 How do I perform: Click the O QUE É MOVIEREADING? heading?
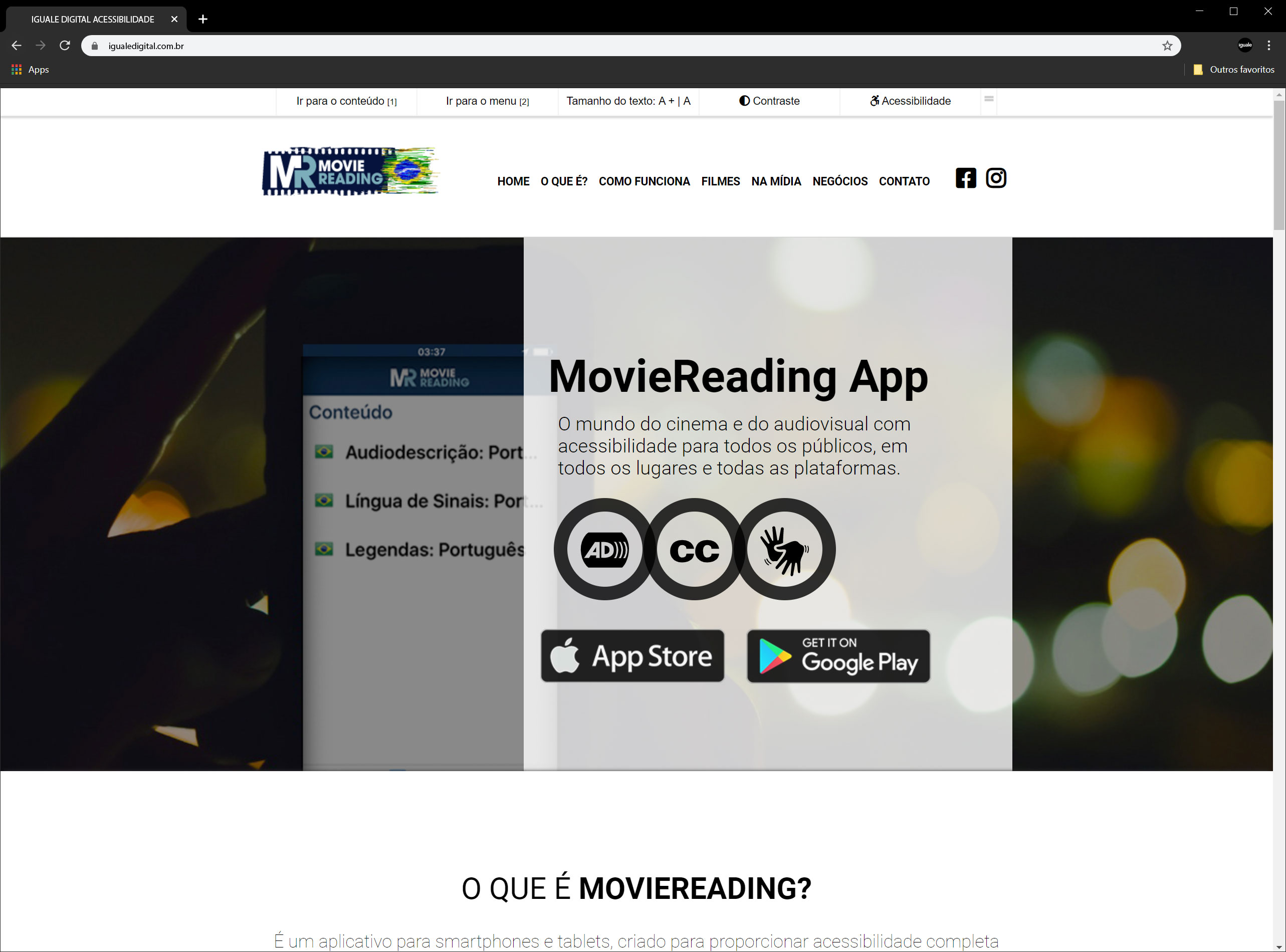[x=636, y=888]
